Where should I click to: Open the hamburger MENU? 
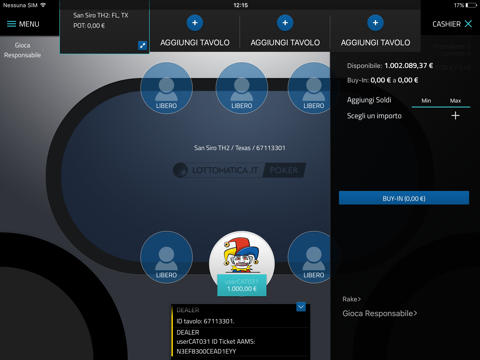point(23,24)
